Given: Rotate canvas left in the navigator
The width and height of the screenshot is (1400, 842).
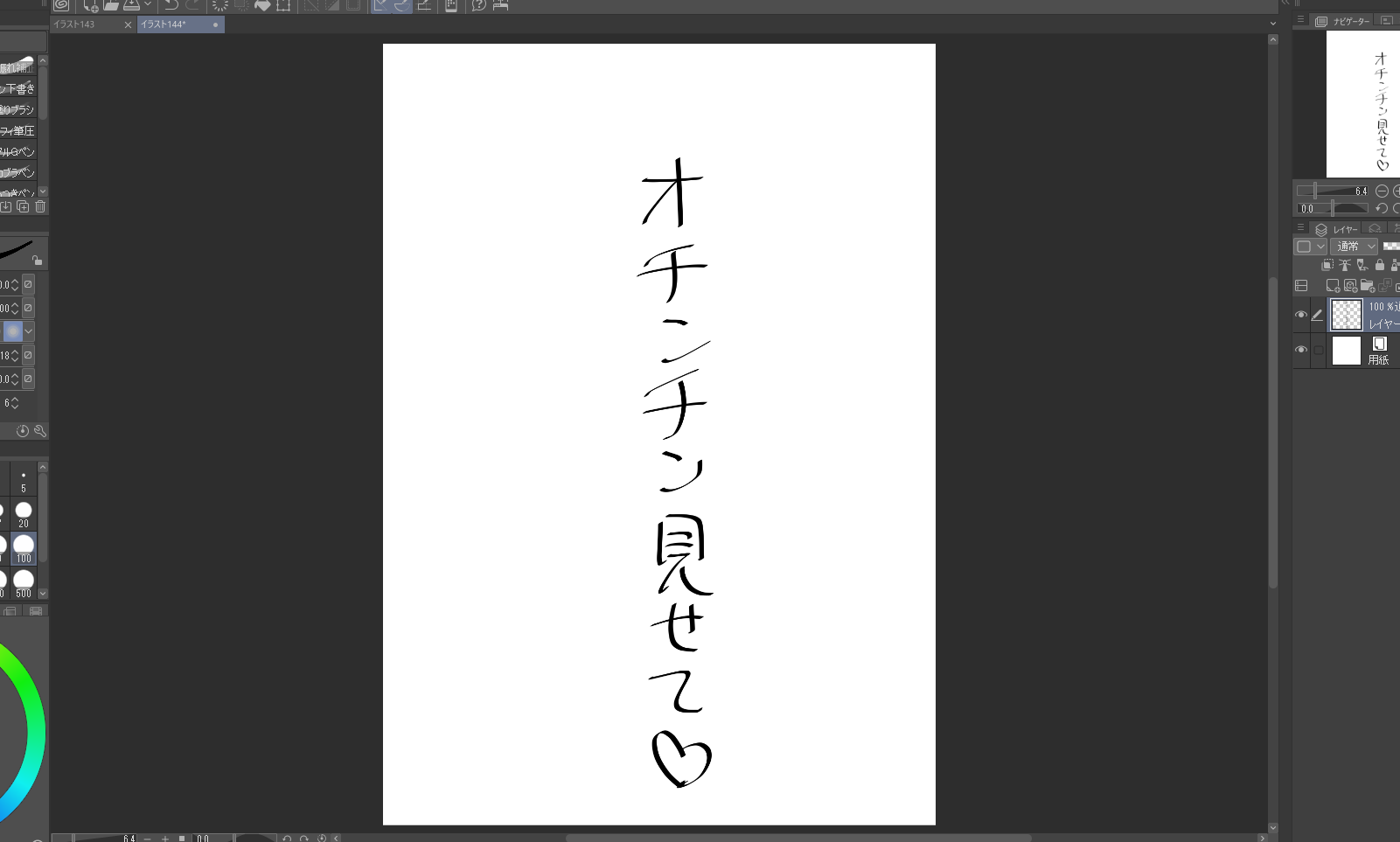Looking at the screenshot, I should click(x=1382, y=208).
